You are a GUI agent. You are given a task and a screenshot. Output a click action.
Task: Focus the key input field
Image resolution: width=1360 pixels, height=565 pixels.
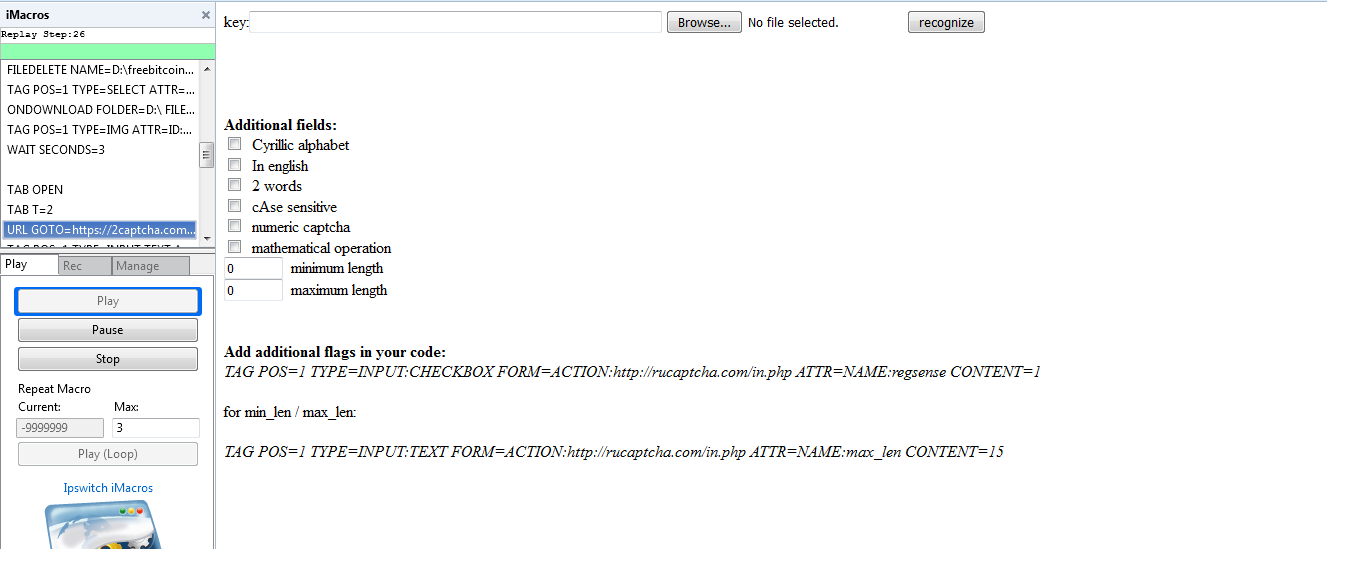456,22
